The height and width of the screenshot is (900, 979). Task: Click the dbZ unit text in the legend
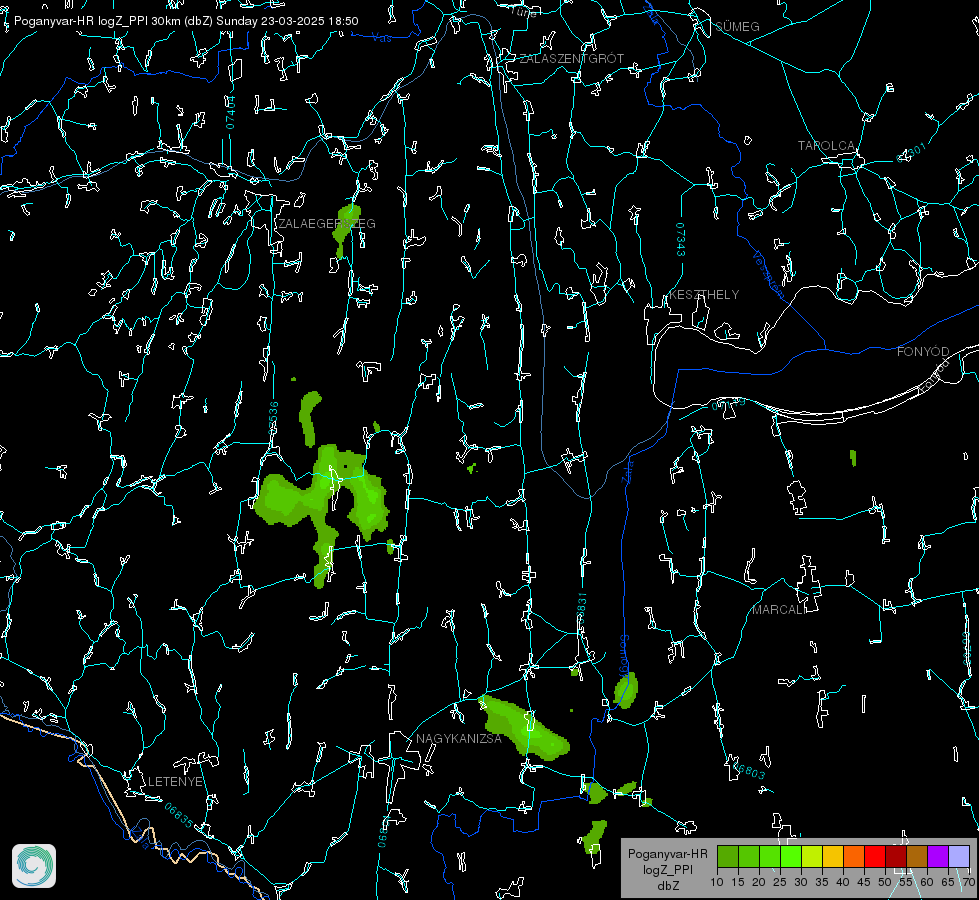click(667, 886)
